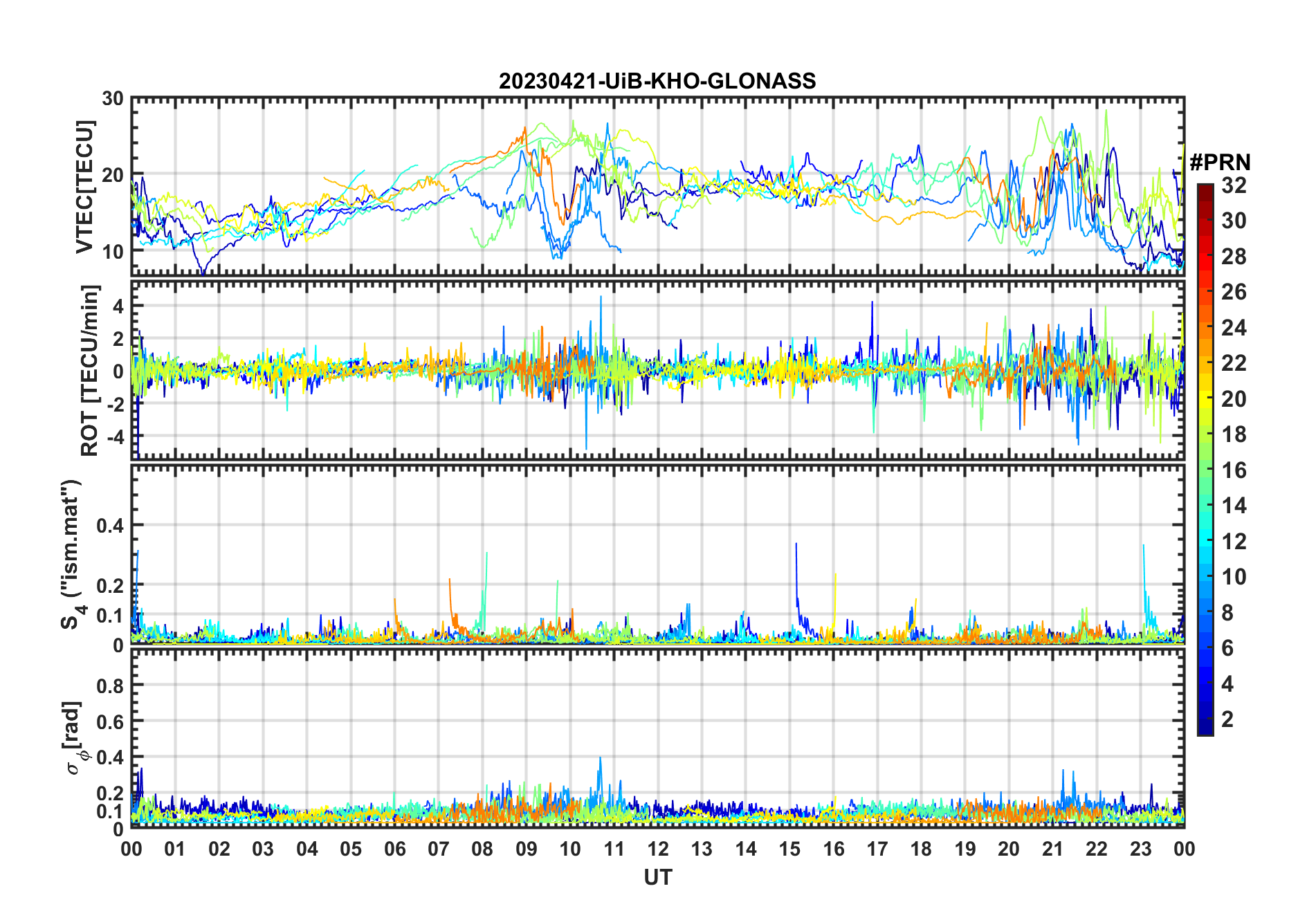The image size is (1316, 920).
Task: Click x-axis tick label 02
Action: [x=219, y=849]
